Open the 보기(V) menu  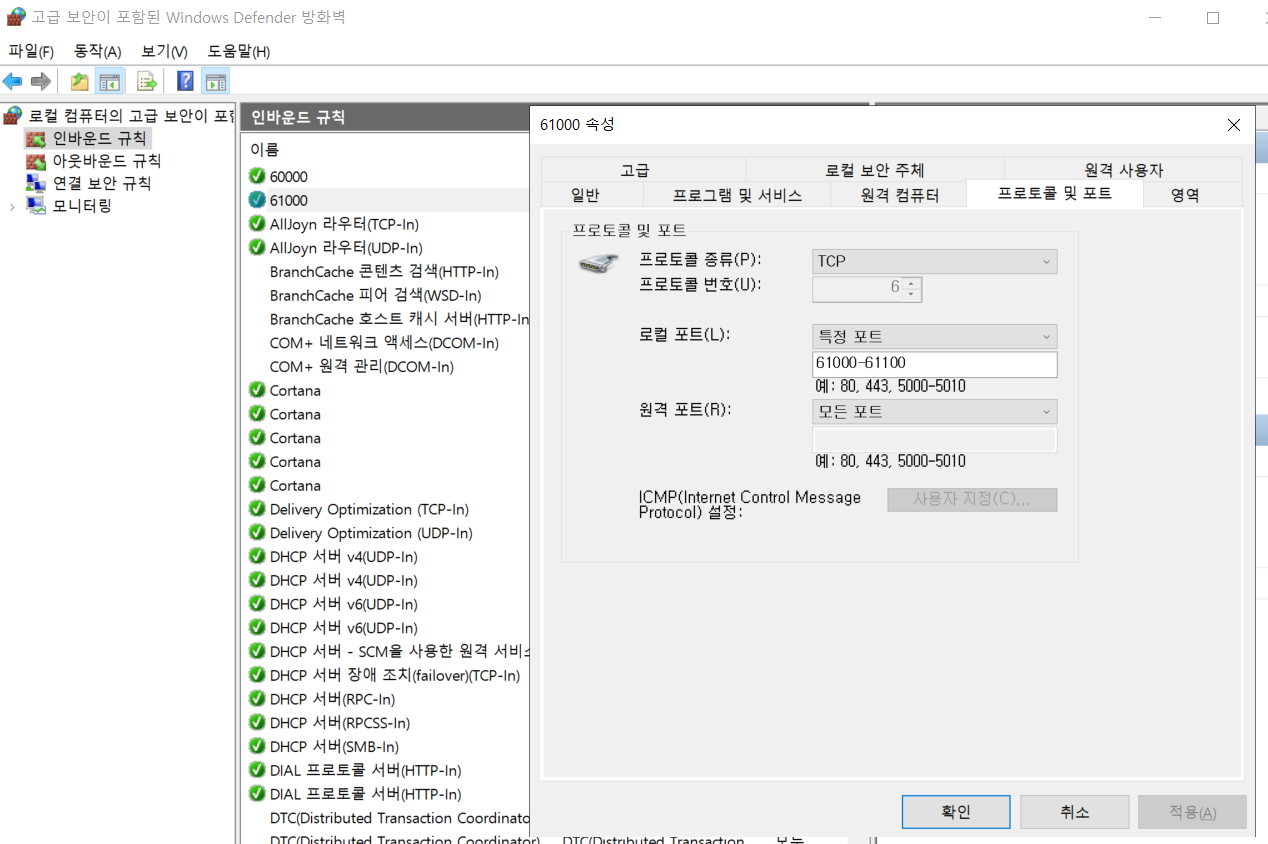164,51
